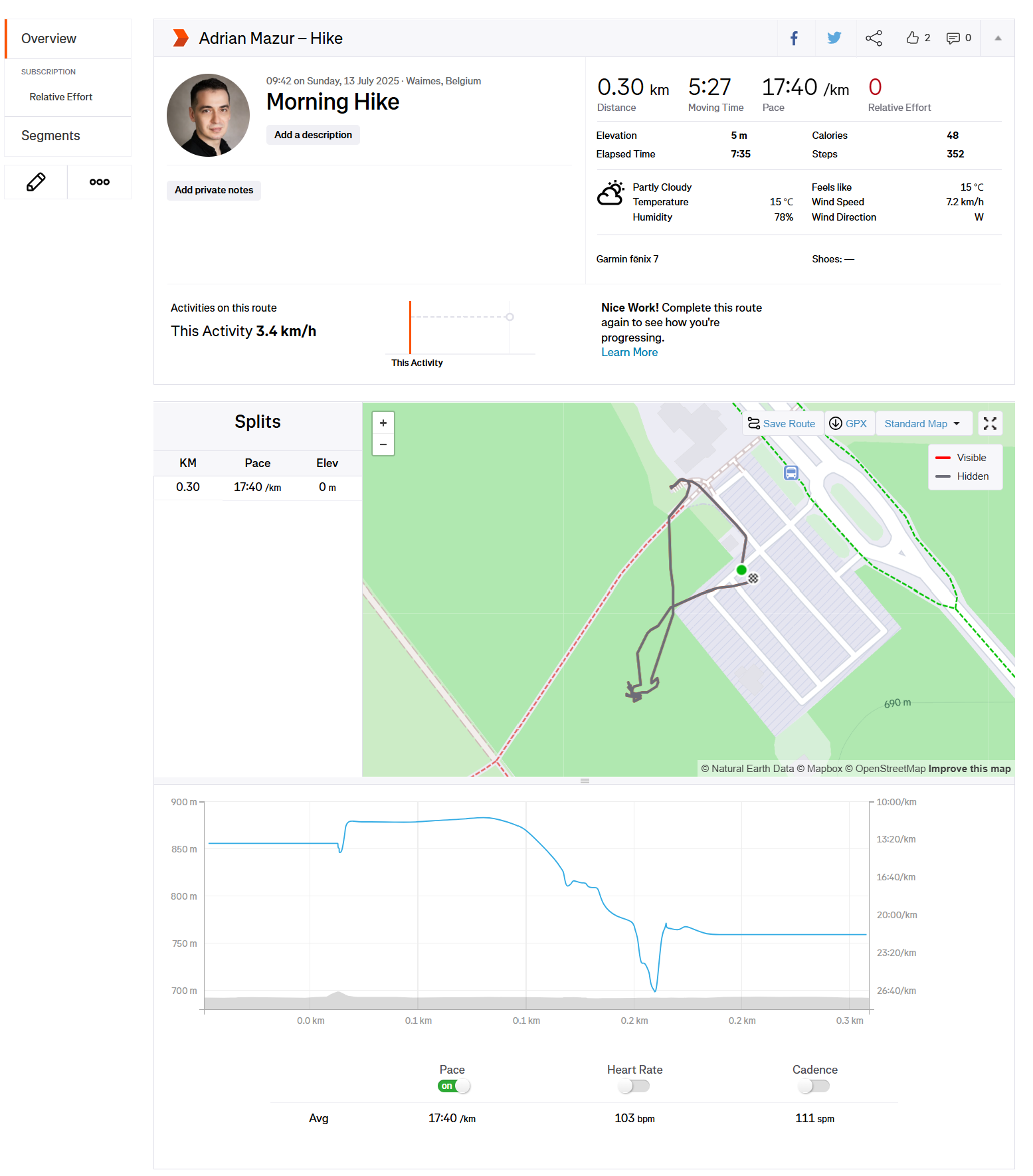Zoom out on the map
The width and height of the screenshot is (1033, 1176).
click(x=383, y=444)
